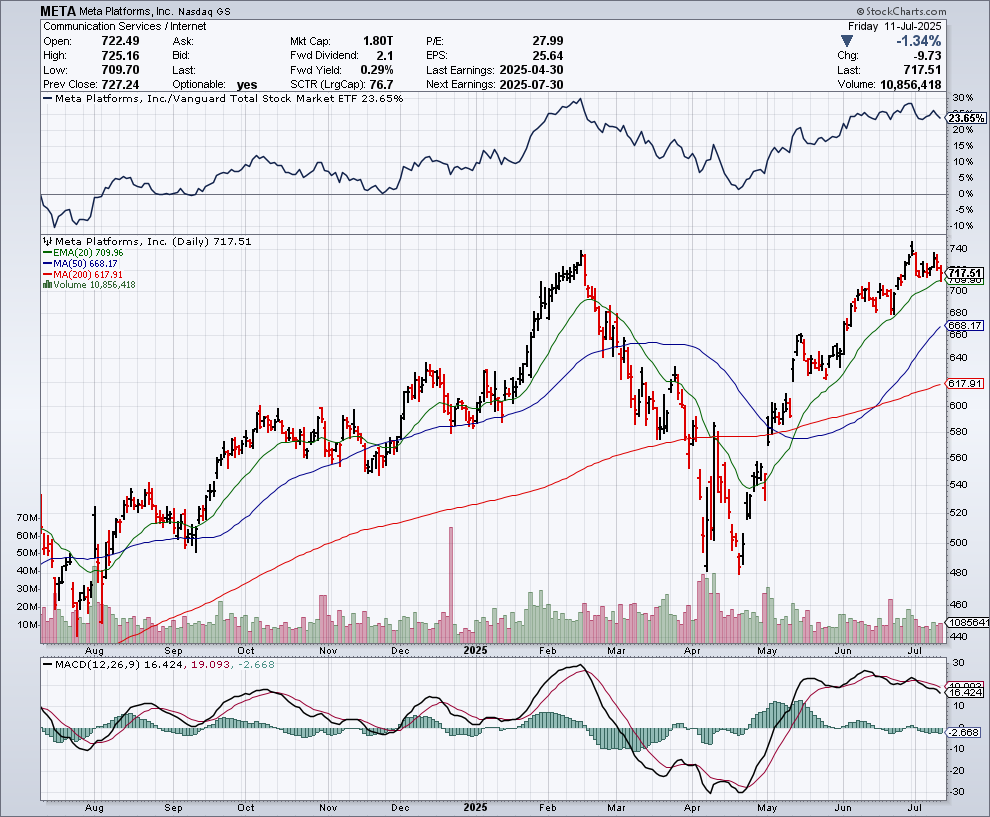Select the META ticker symbol in the header
This screenshot has height=817, width=990.
(59, 11)
